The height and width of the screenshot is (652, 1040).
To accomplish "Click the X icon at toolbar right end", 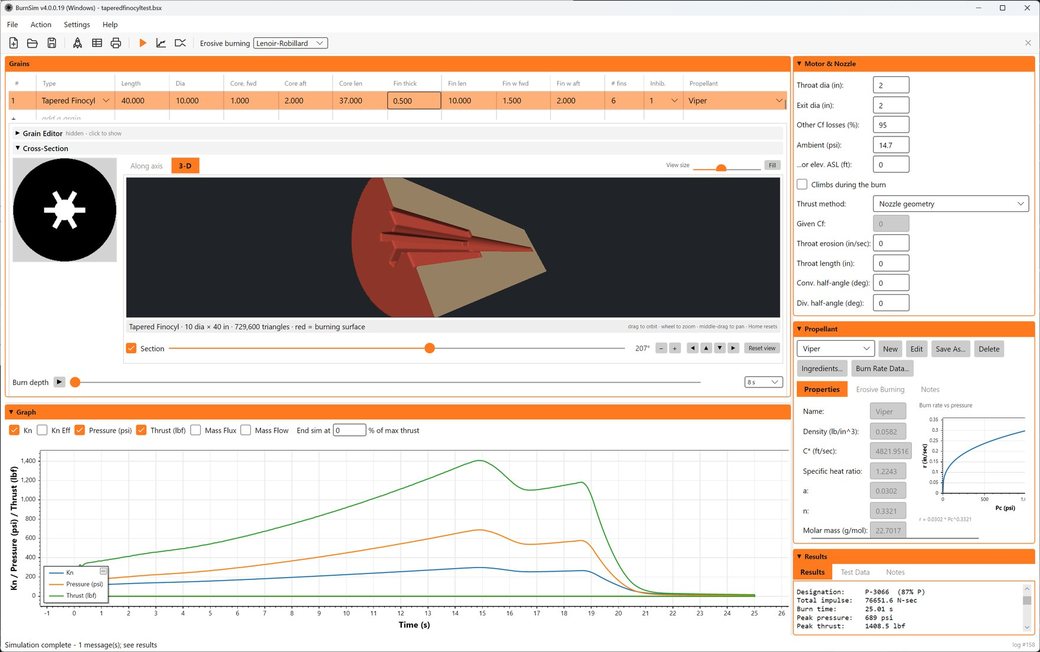I will (1028, 43).
